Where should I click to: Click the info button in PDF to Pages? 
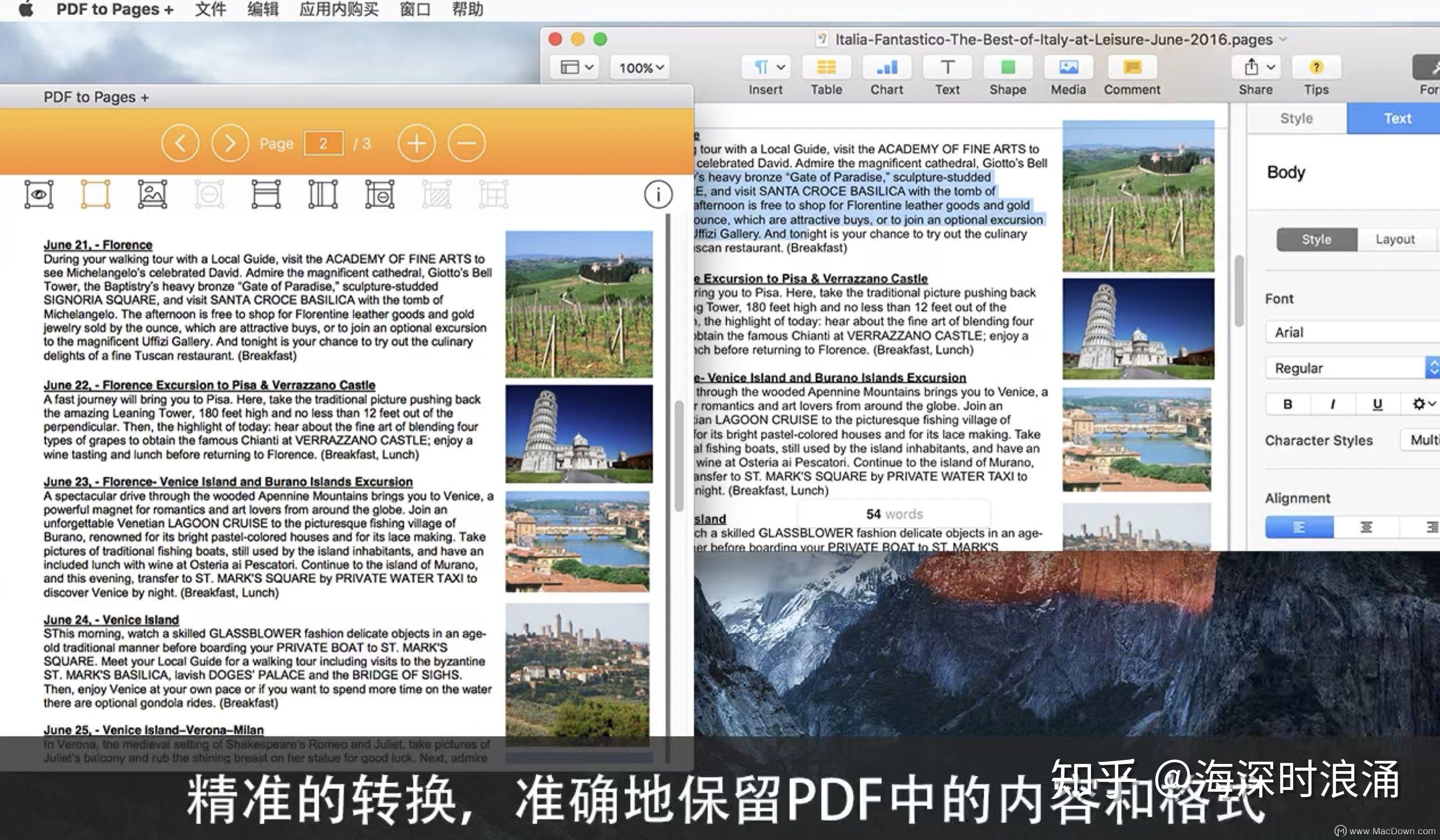point(658,194)
